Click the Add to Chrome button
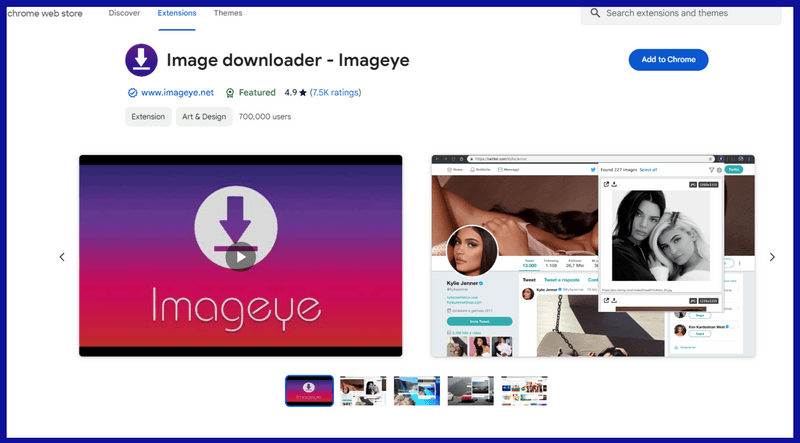The width and height of the screenshot is (800, 443). [668, 60]
